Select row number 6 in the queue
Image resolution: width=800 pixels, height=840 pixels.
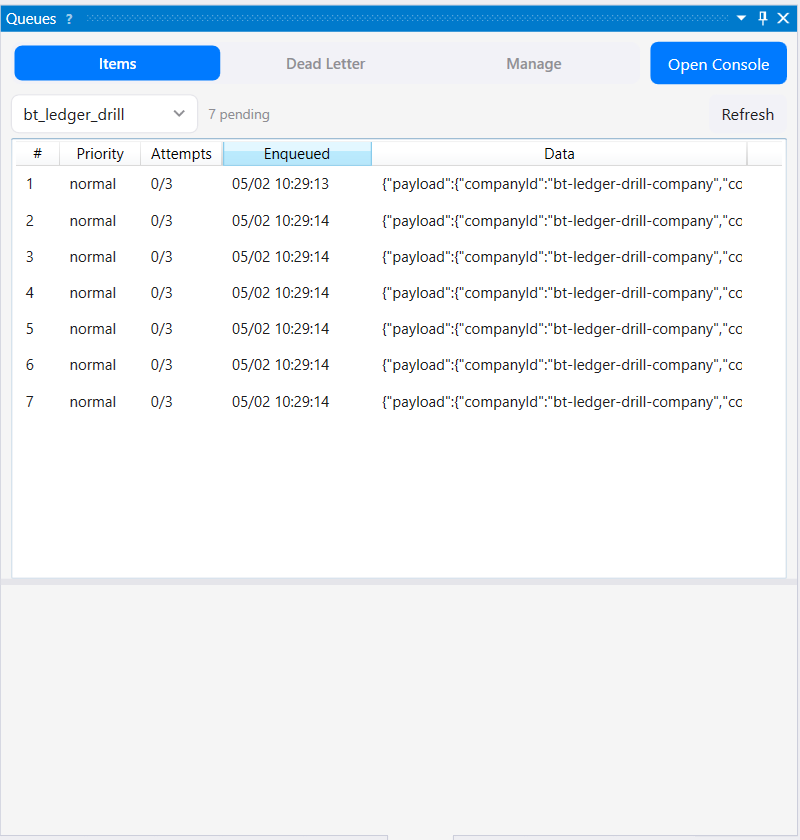click(x=399, y=365)
